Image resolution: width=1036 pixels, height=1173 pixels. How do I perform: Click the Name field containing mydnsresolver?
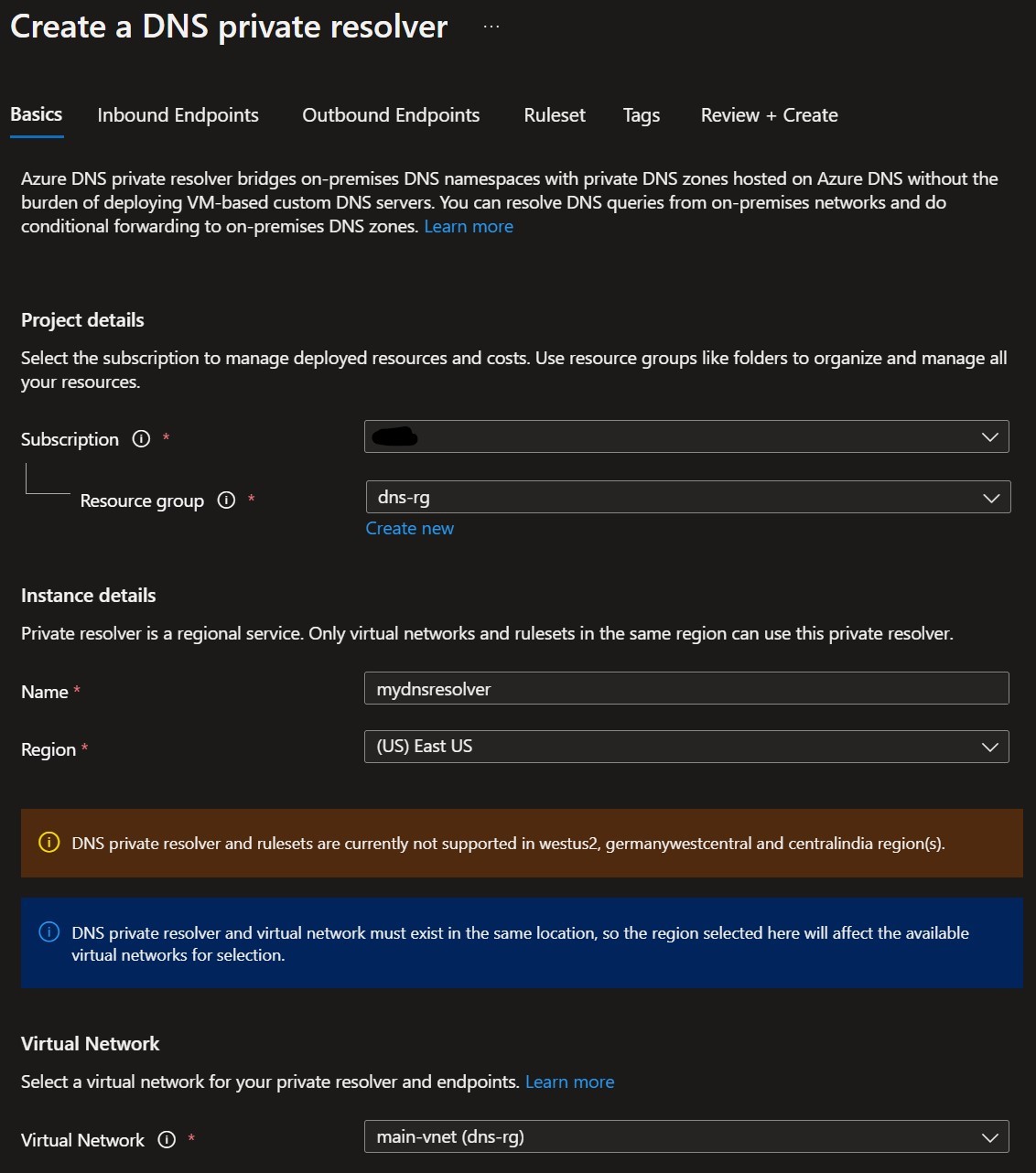686,688
